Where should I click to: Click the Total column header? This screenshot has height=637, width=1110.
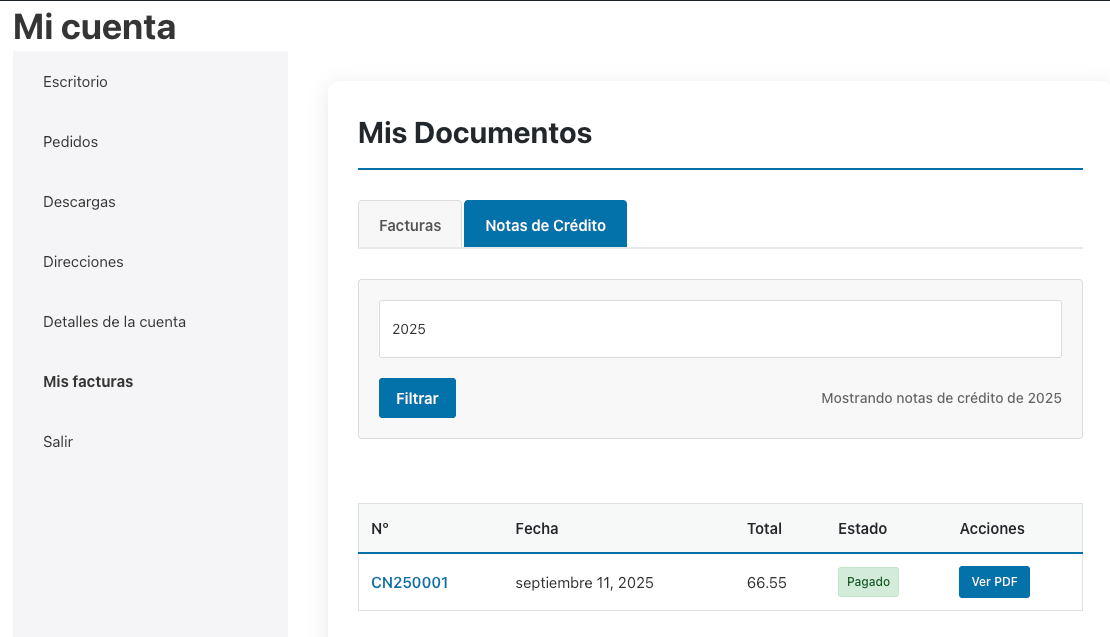point(764,529)
